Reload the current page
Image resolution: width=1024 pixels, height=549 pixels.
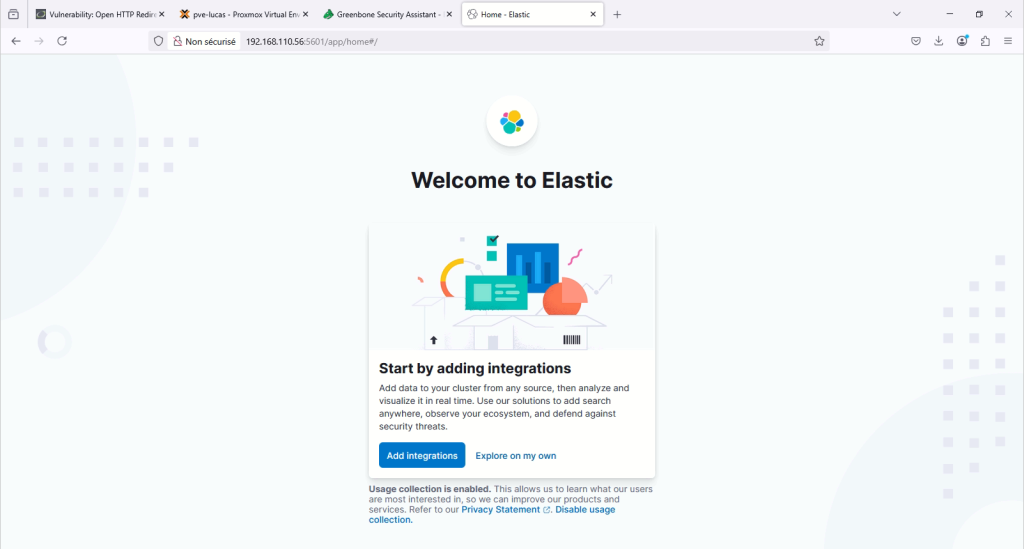(x=62, y=41)
